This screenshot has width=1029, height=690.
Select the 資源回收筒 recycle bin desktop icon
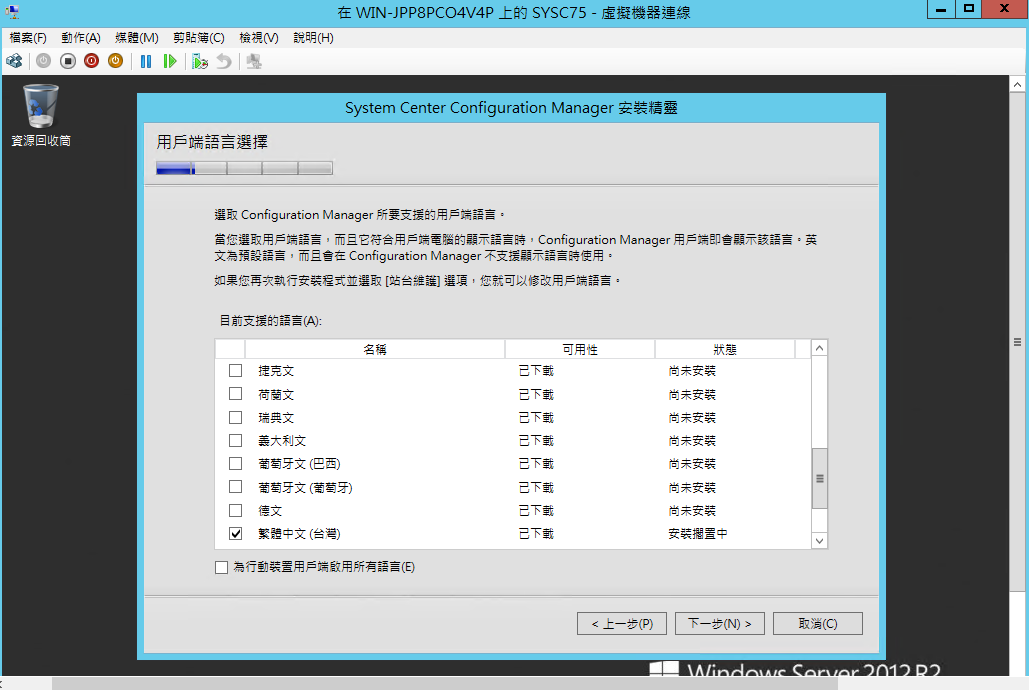(41, 116)
